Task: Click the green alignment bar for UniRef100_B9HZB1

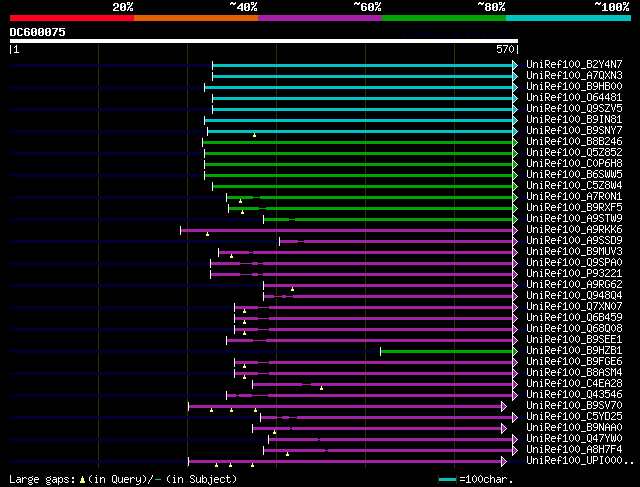Action: (447, 351)
